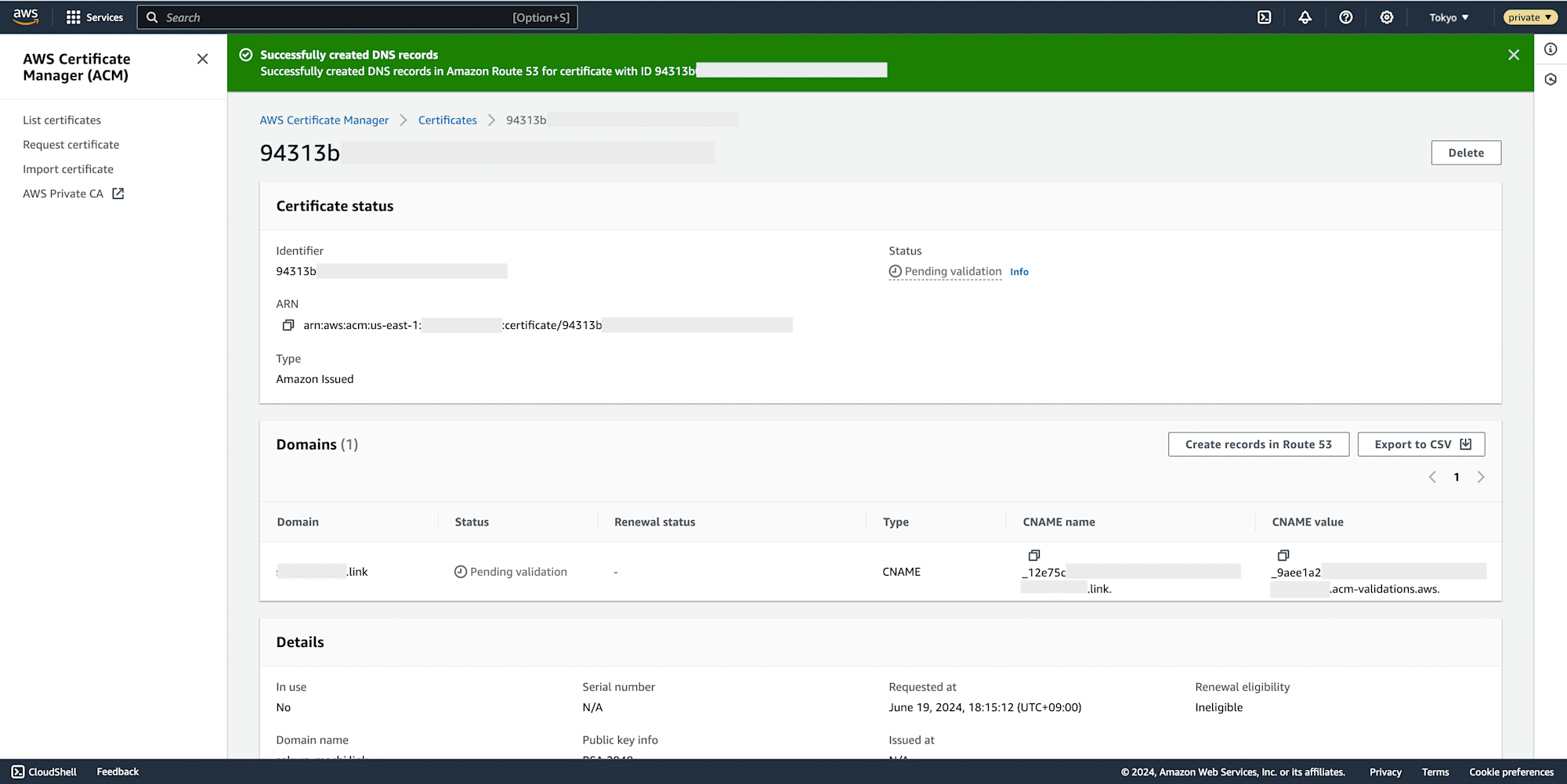1567x784 pixels.
Task: Click the Pending validation status in domain row
Action: click(511, 572)
